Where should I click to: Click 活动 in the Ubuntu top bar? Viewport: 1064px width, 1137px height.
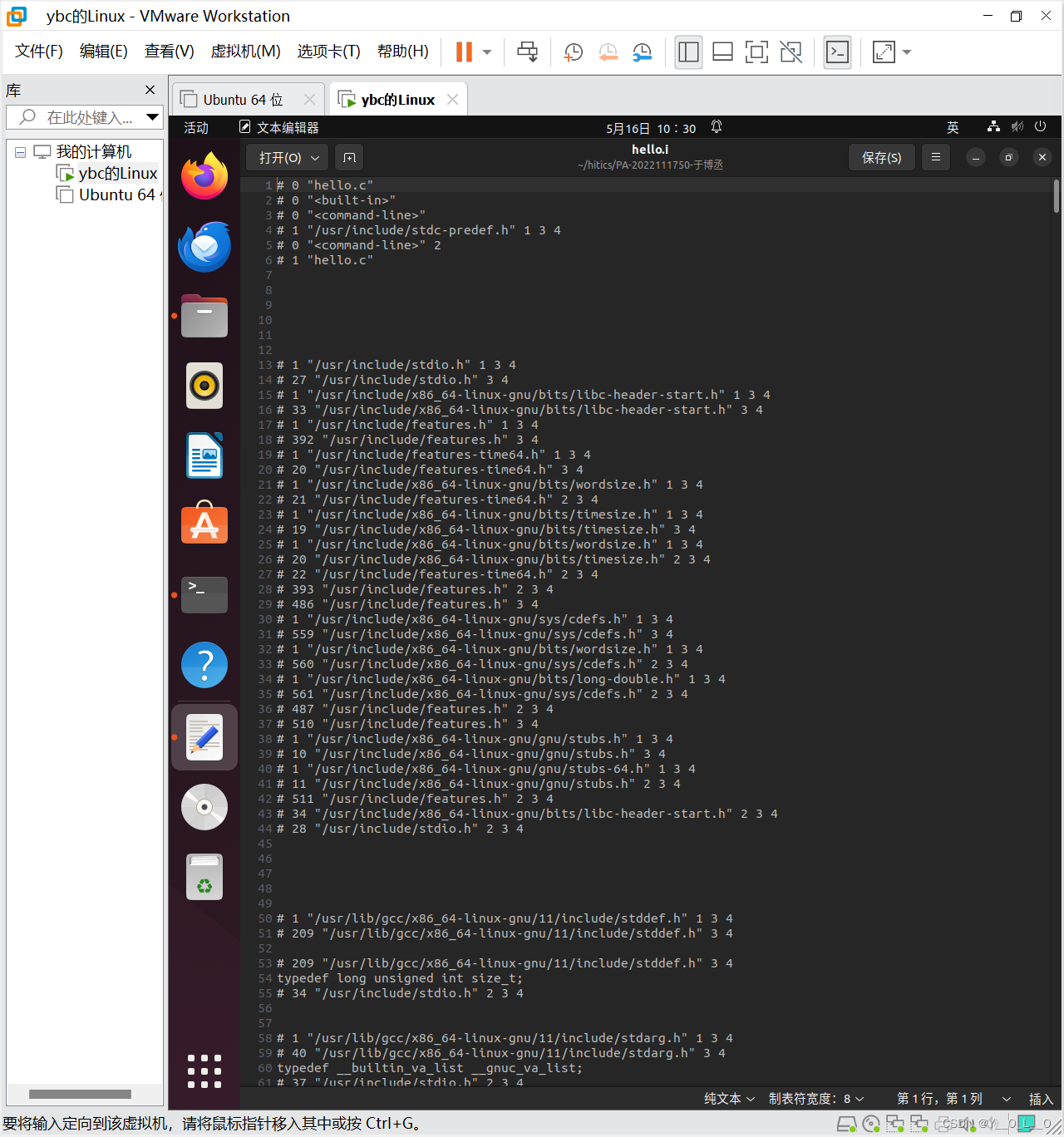196,128
